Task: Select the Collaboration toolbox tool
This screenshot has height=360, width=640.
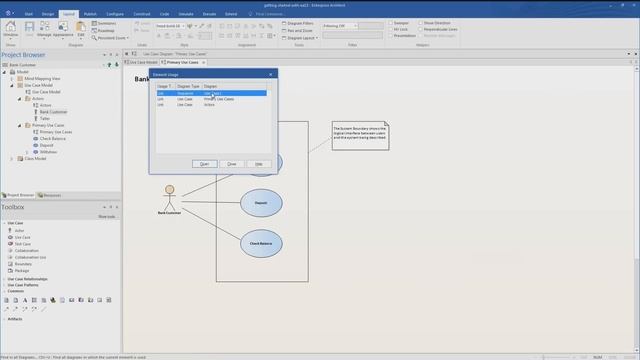Action: (23, 251)
